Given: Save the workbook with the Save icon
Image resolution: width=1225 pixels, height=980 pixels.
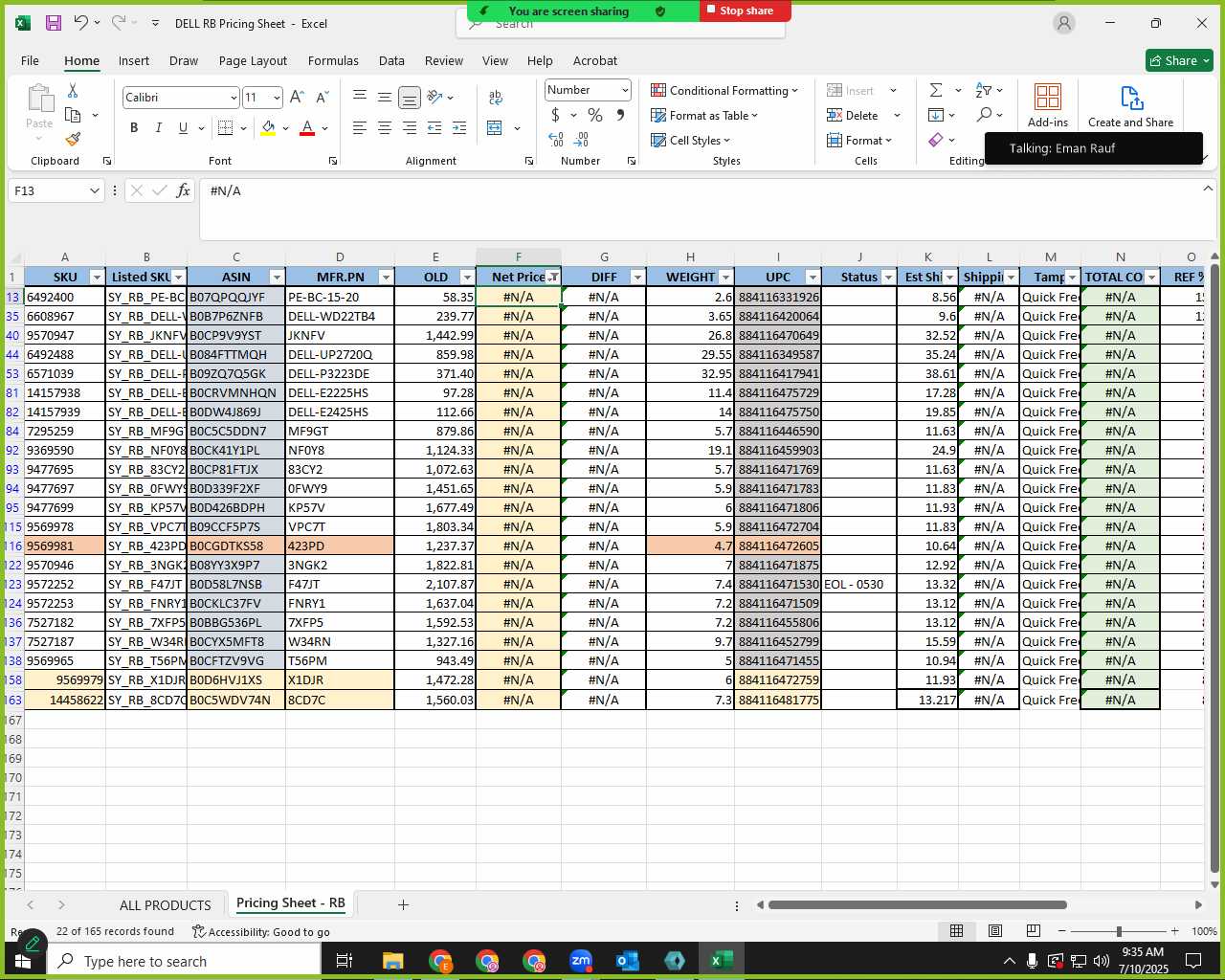Looking at the screenshot, I should 54,23.
